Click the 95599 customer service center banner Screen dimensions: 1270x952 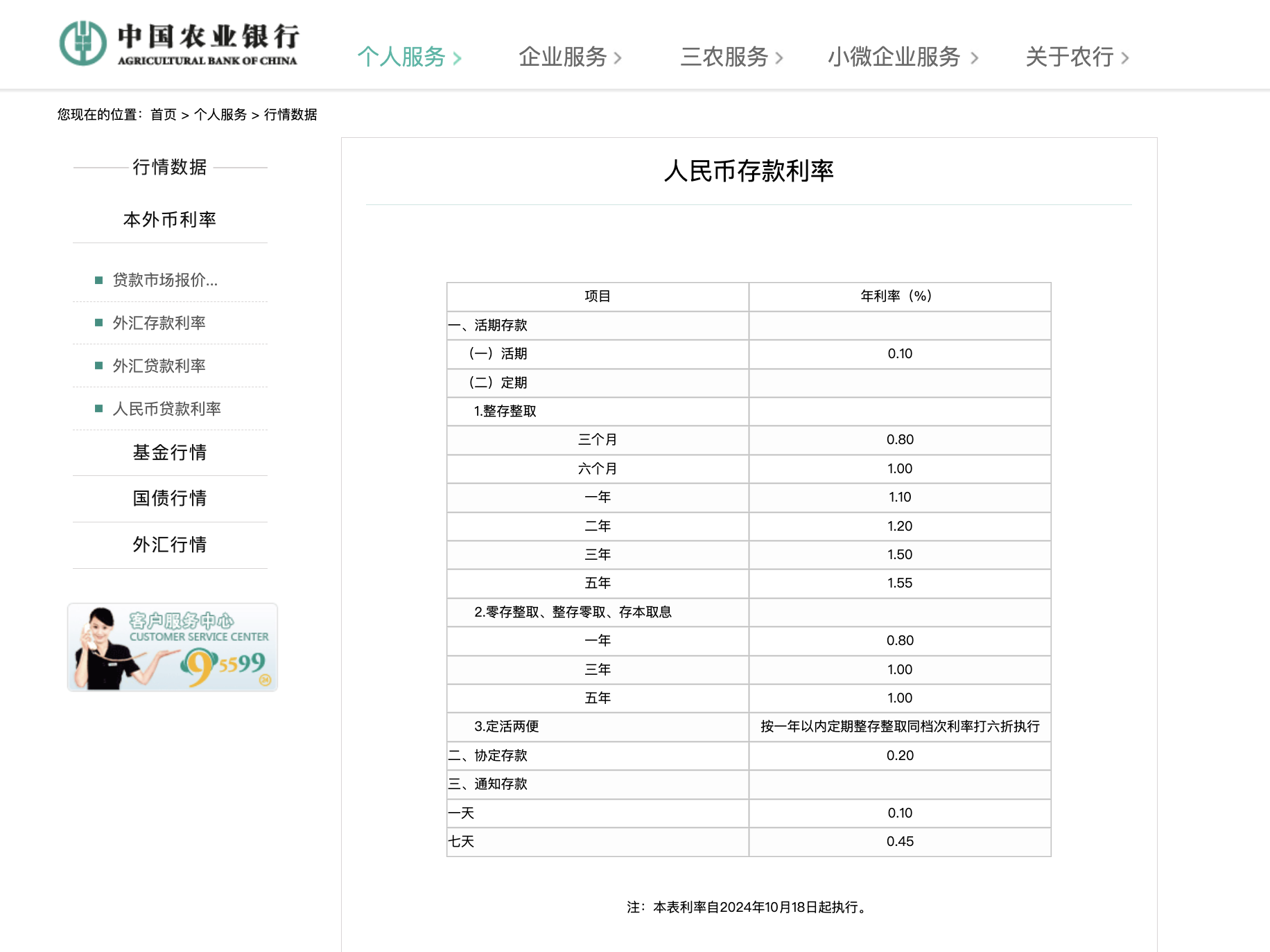pyautogui.click(x=173, y=647)
